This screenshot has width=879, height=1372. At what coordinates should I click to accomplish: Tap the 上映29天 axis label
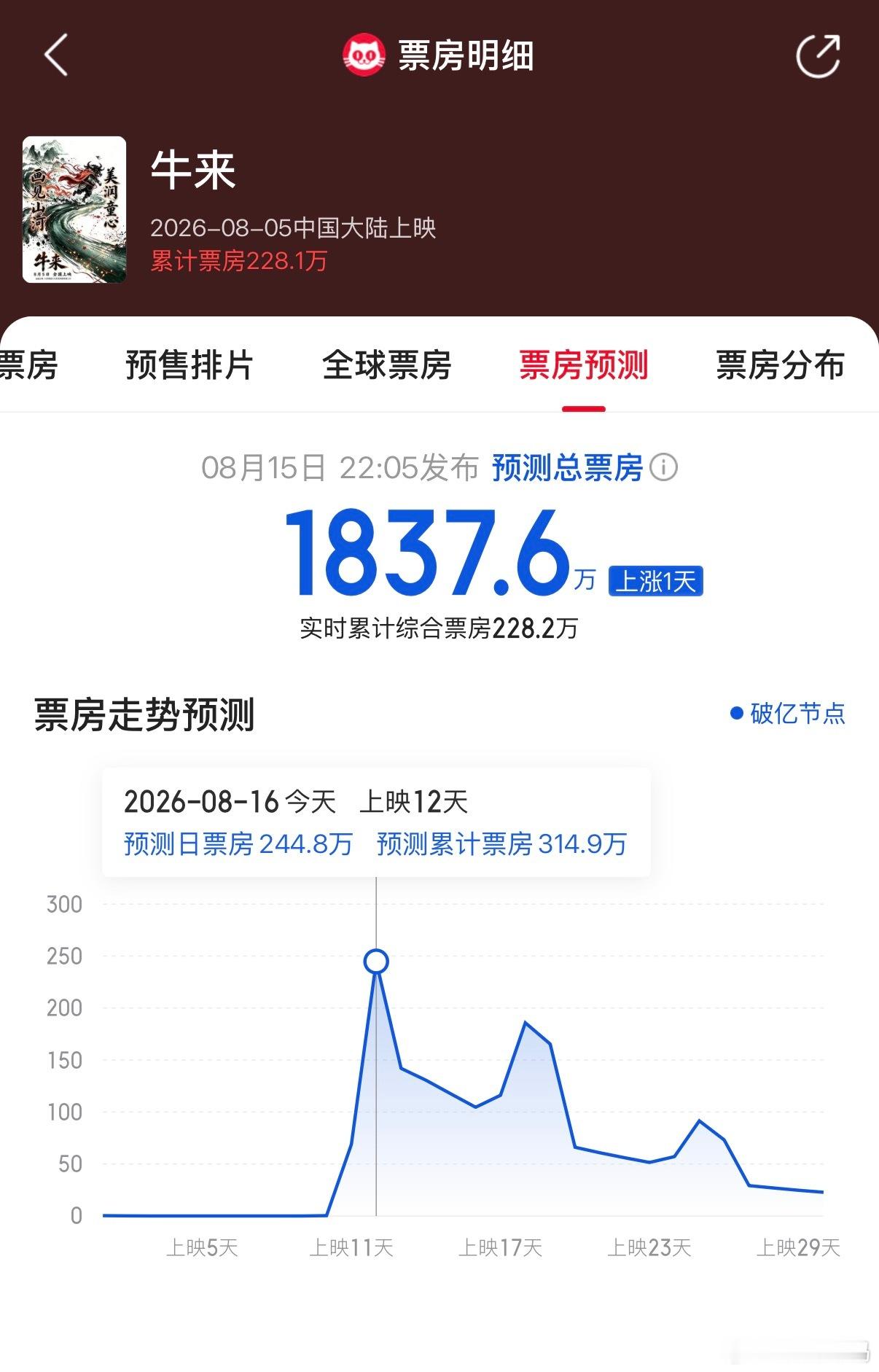pos(798,1248)
